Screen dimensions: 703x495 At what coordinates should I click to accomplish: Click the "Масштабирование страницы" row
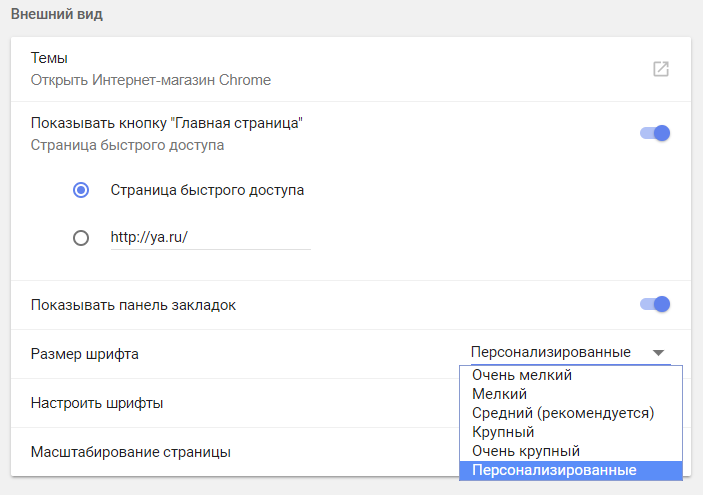click(x=131, y=452)
